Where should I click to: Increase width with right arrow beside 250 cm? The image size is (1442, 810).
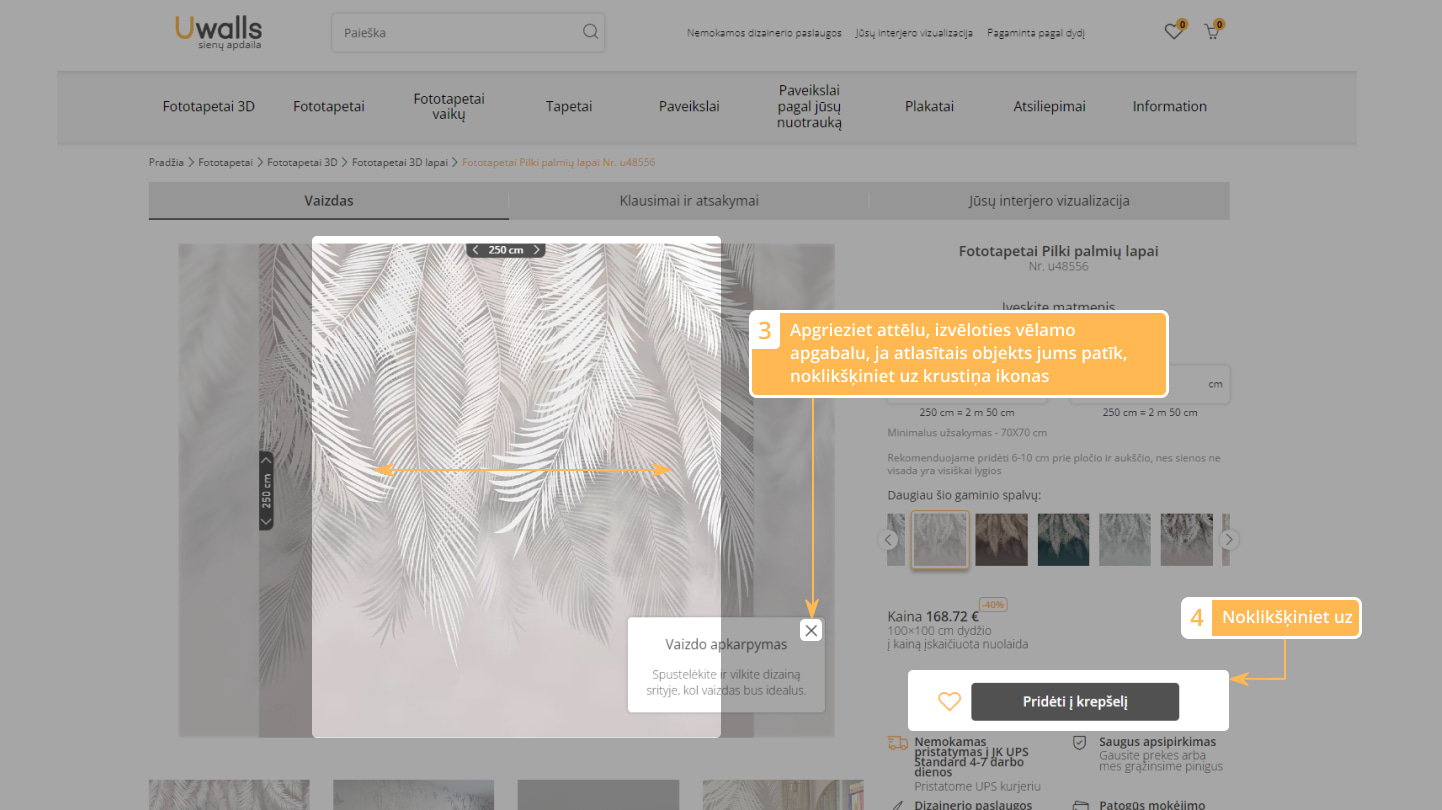pos(537,250)
